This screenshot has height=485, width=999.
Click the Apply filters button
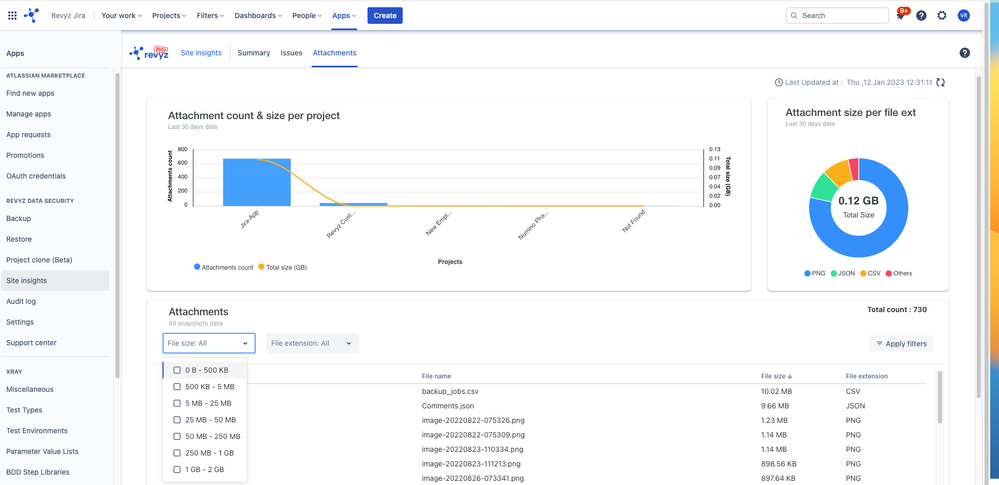coord(901,344)
